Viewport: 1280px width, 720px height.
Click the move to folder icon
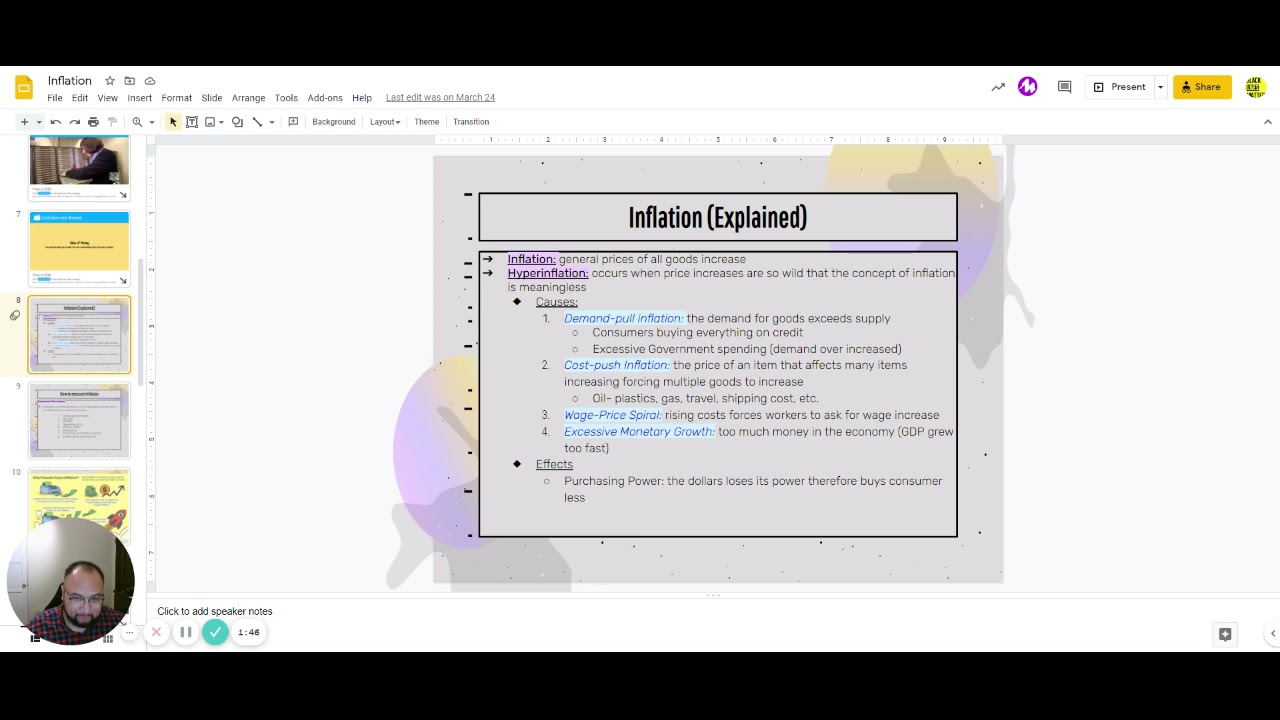[129, 81]
